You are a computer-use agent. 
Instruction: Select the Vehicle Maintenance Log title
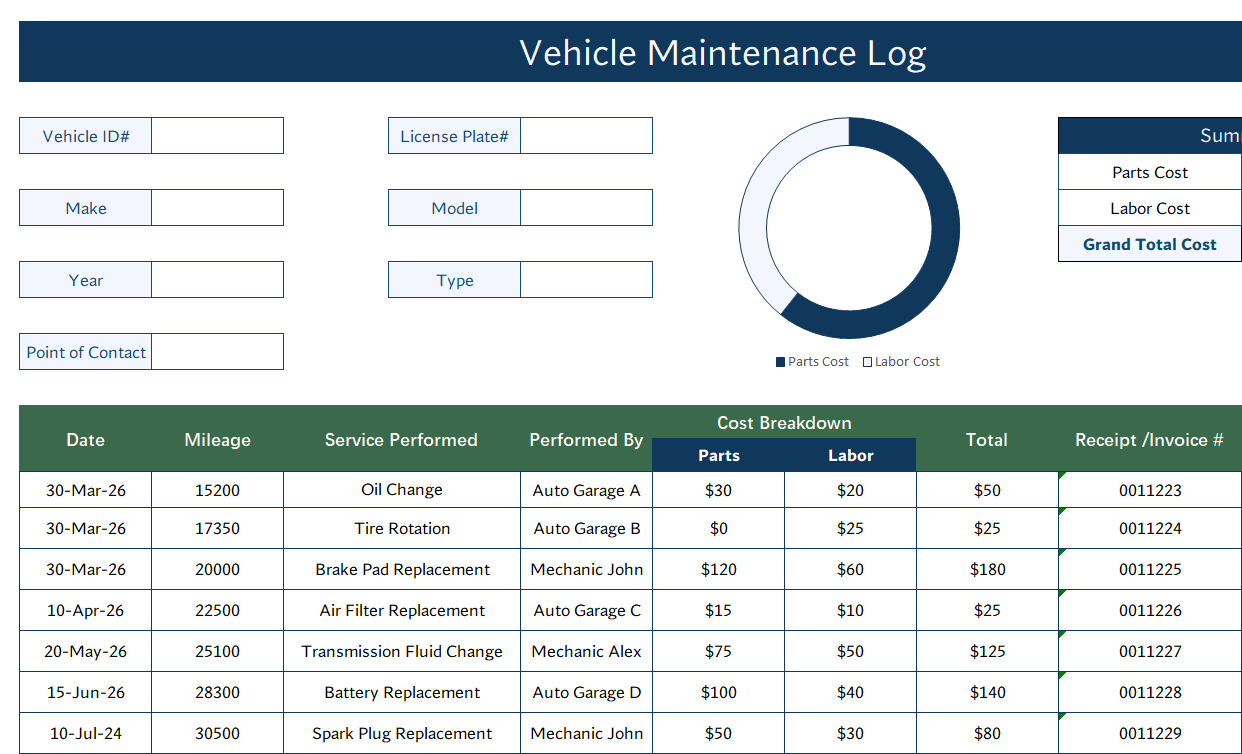[x=723, y=52]
